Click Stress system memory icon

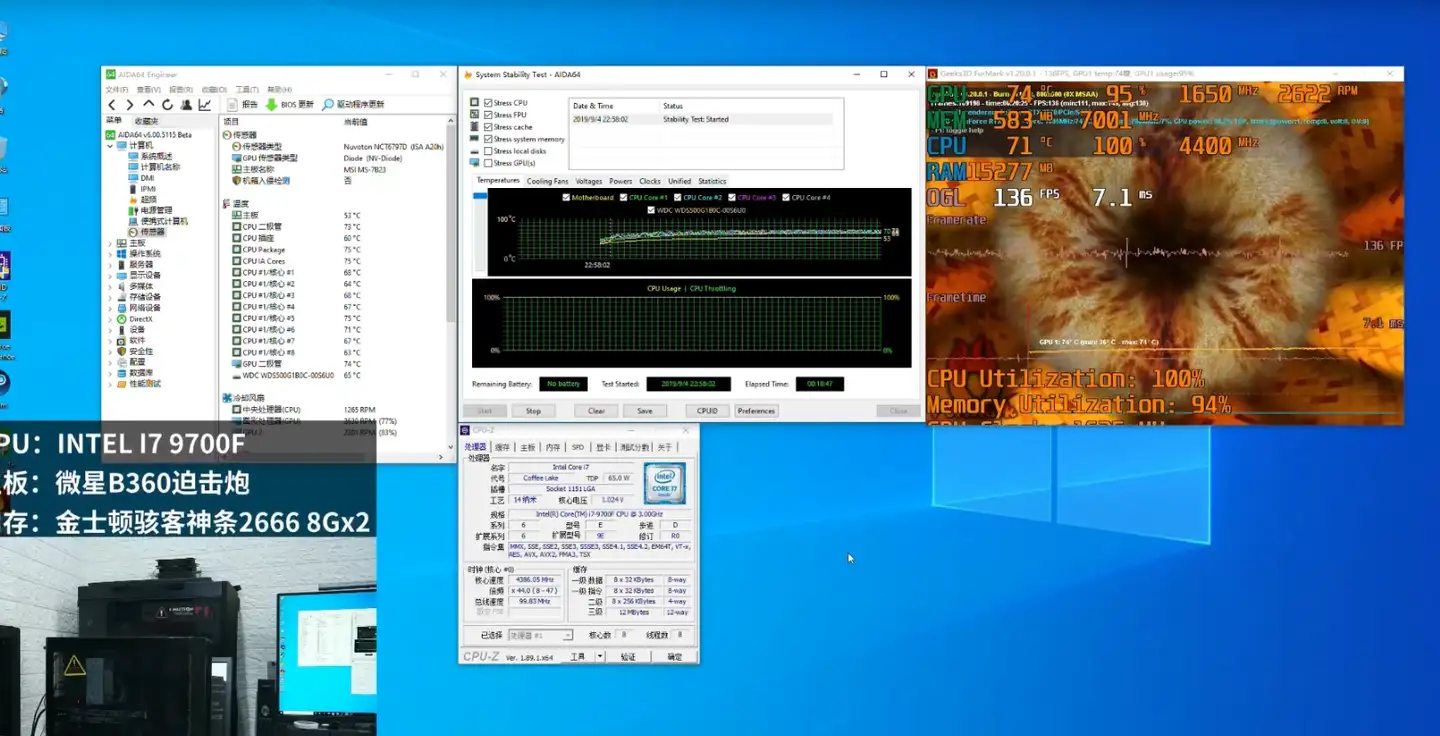475,139
